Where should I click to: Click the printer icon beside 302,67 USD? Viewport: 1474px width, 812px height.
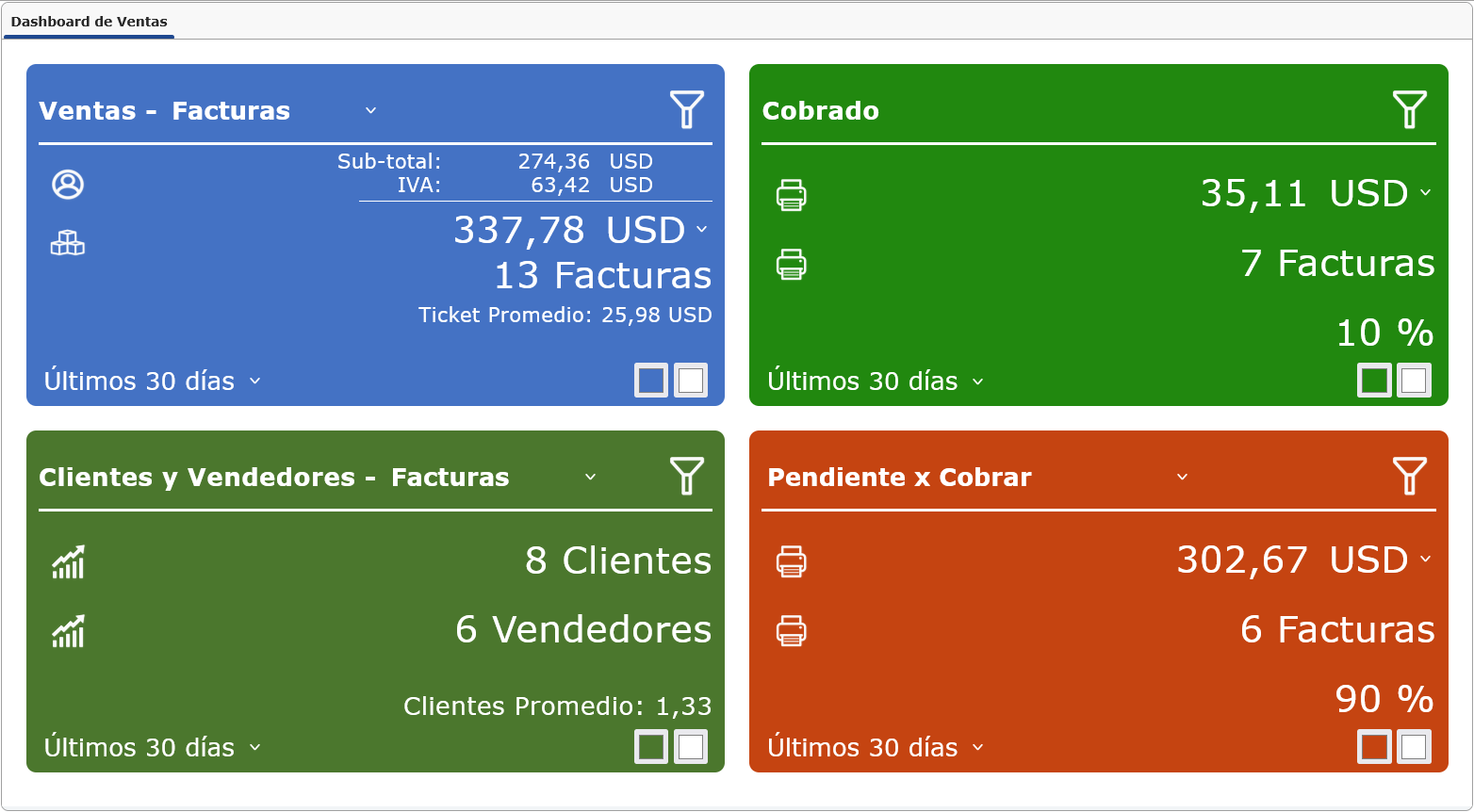792,561
